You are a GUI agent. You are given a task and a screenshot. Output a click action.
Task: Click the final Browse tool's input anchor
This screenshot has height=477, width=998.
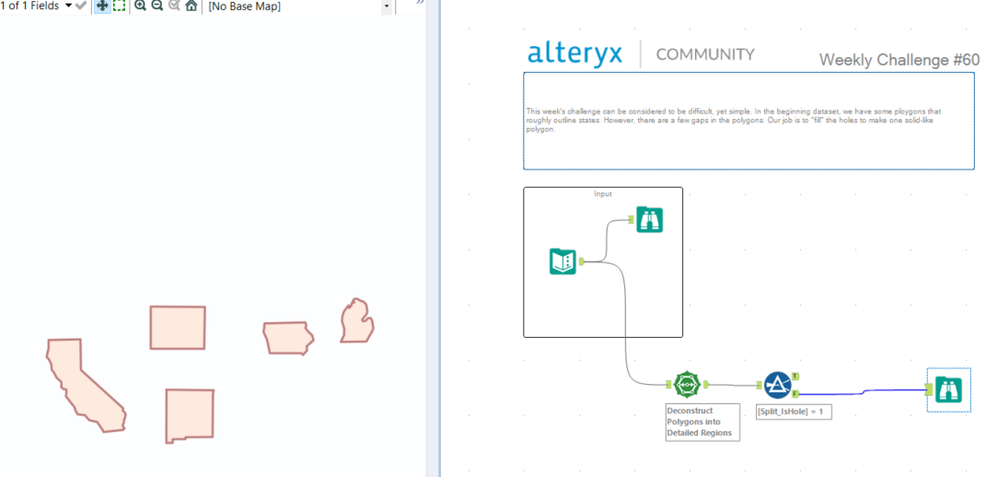930,389
